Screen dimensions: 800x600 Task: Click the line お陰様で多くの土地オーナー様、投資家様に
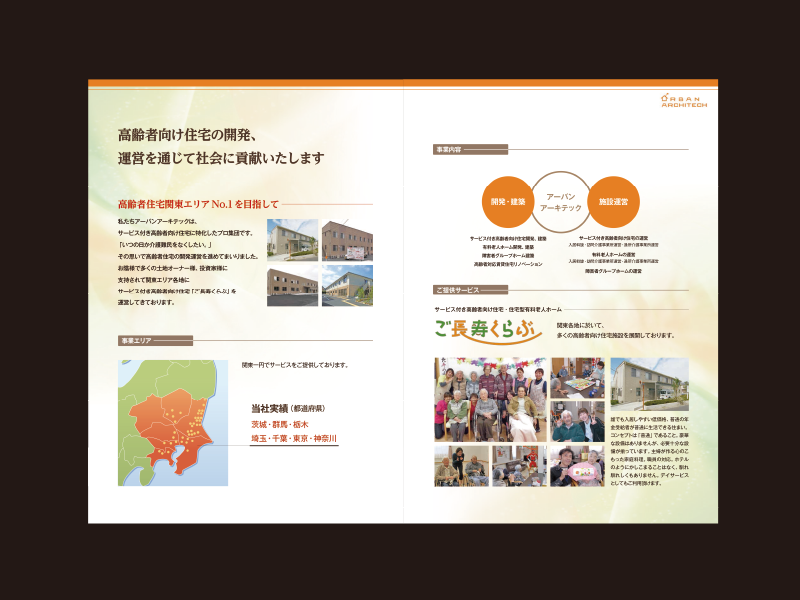172,268
